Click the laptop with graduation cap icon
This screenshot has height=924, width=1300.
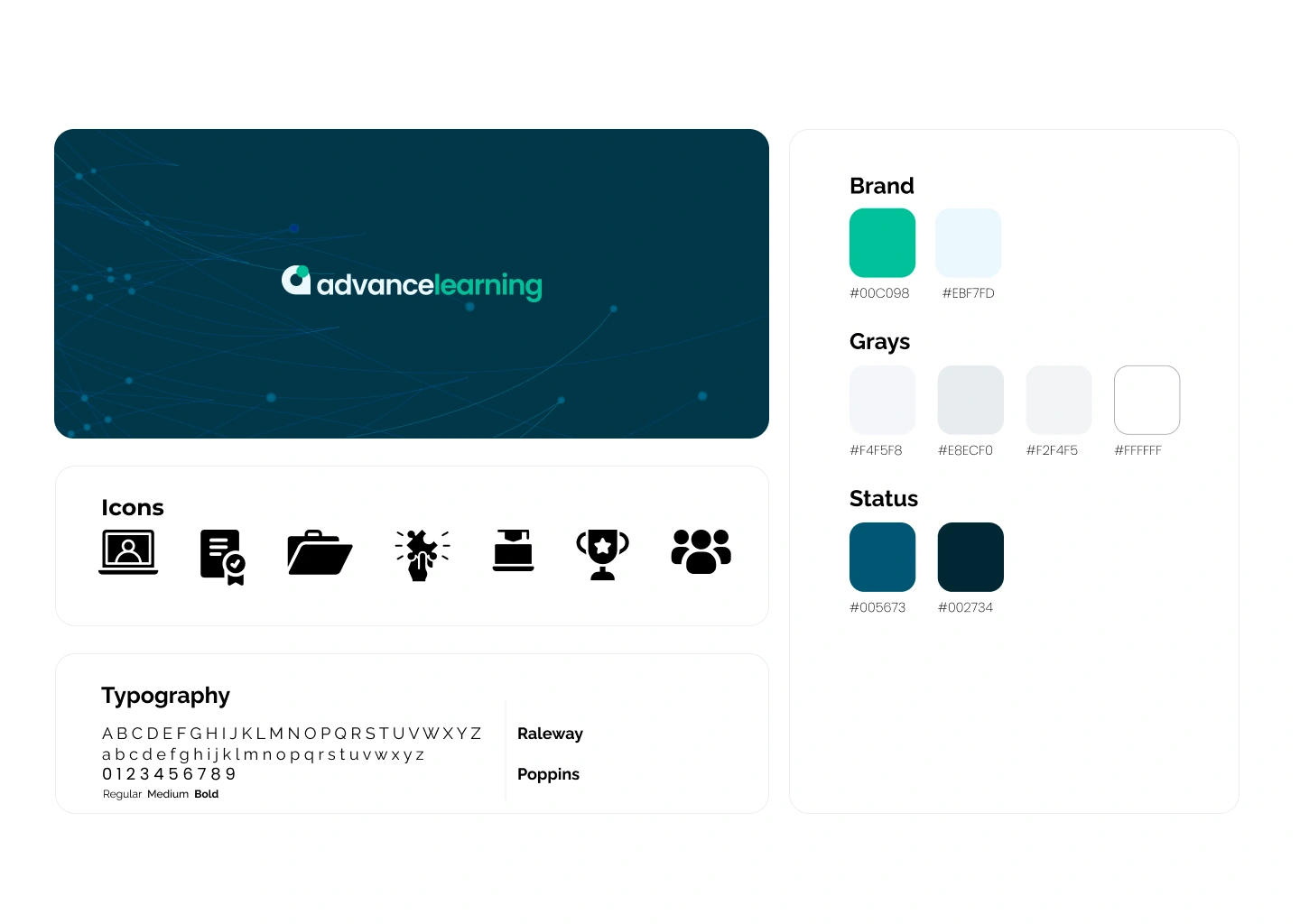point(514,550)
